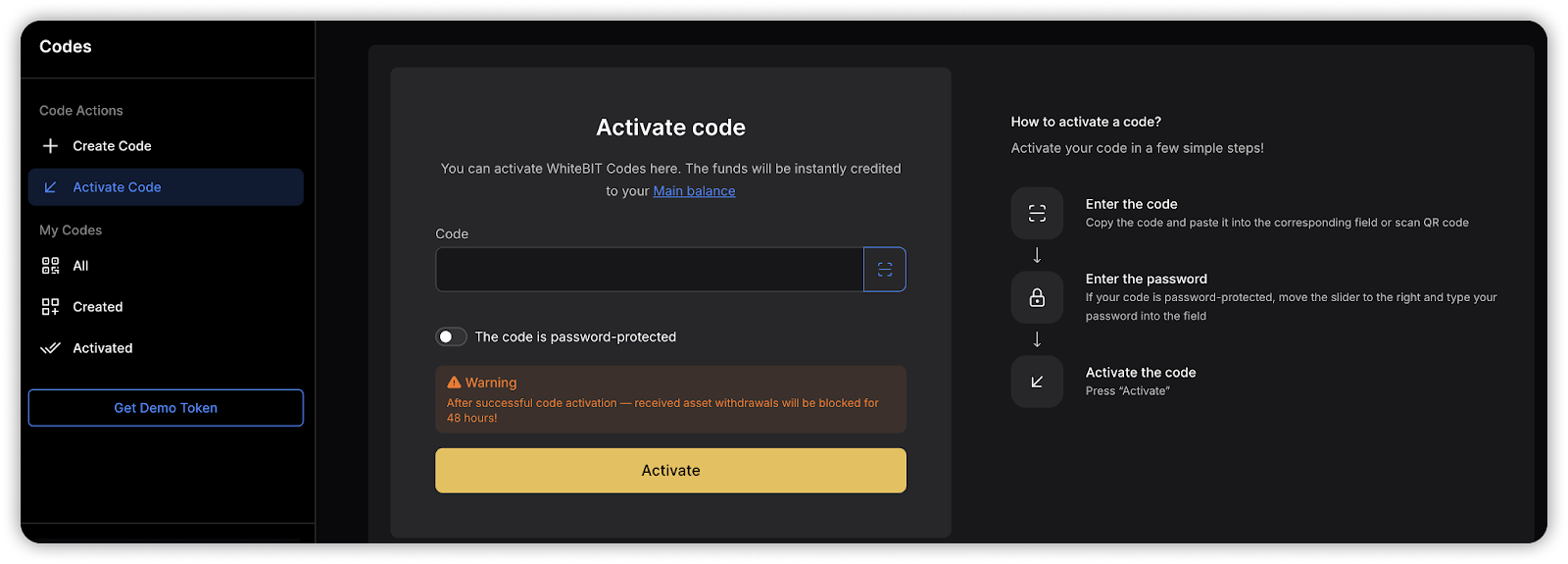Enable the password-protected code toggle
1568x564 pixels.
[x=451, y=336]
